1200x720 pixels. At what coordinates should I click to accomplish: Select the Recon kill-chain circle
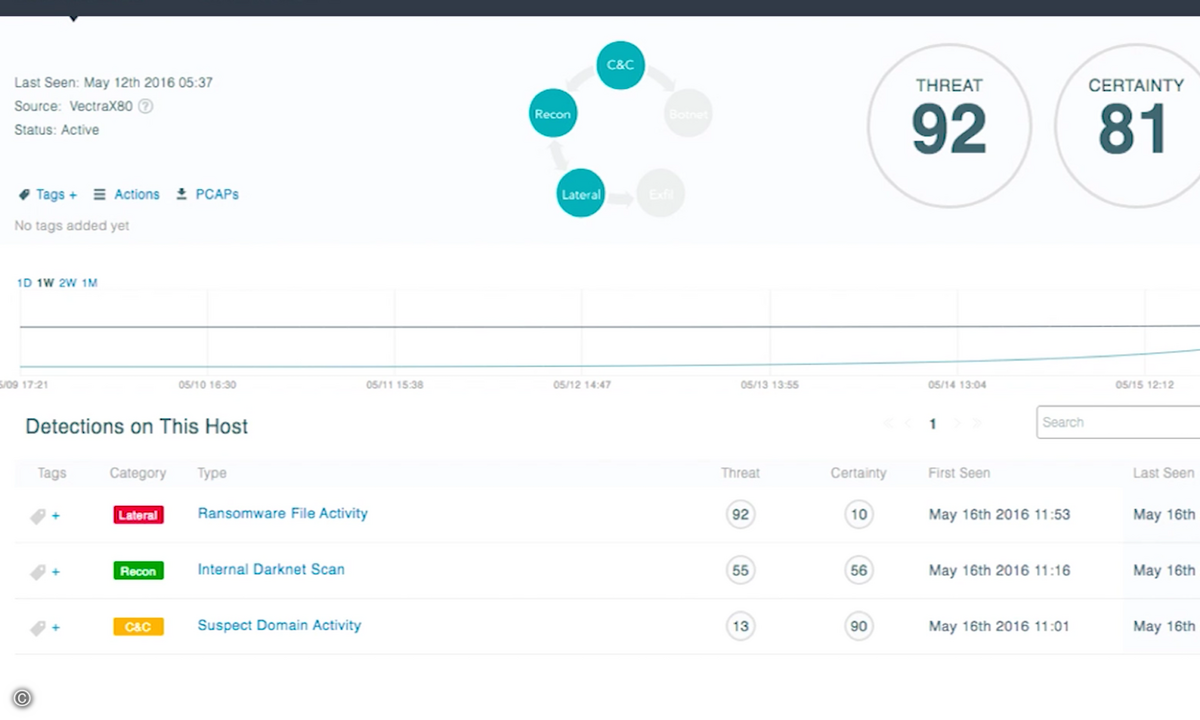coord(553,114)
